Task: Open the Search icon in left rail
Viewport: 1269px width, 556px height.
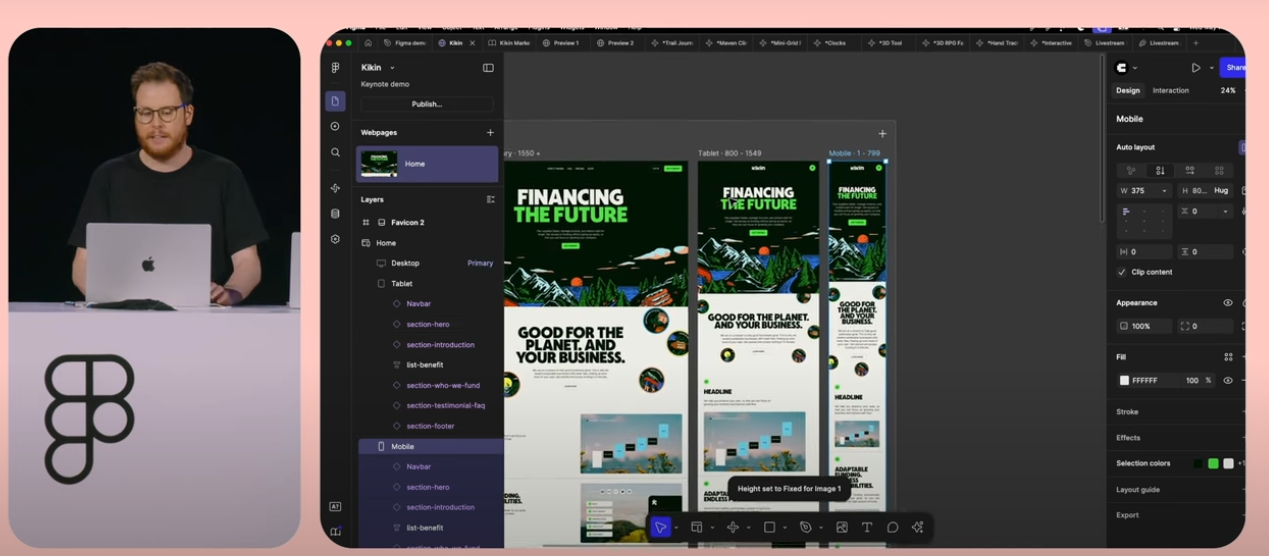Action: click(x=335, y=152)
